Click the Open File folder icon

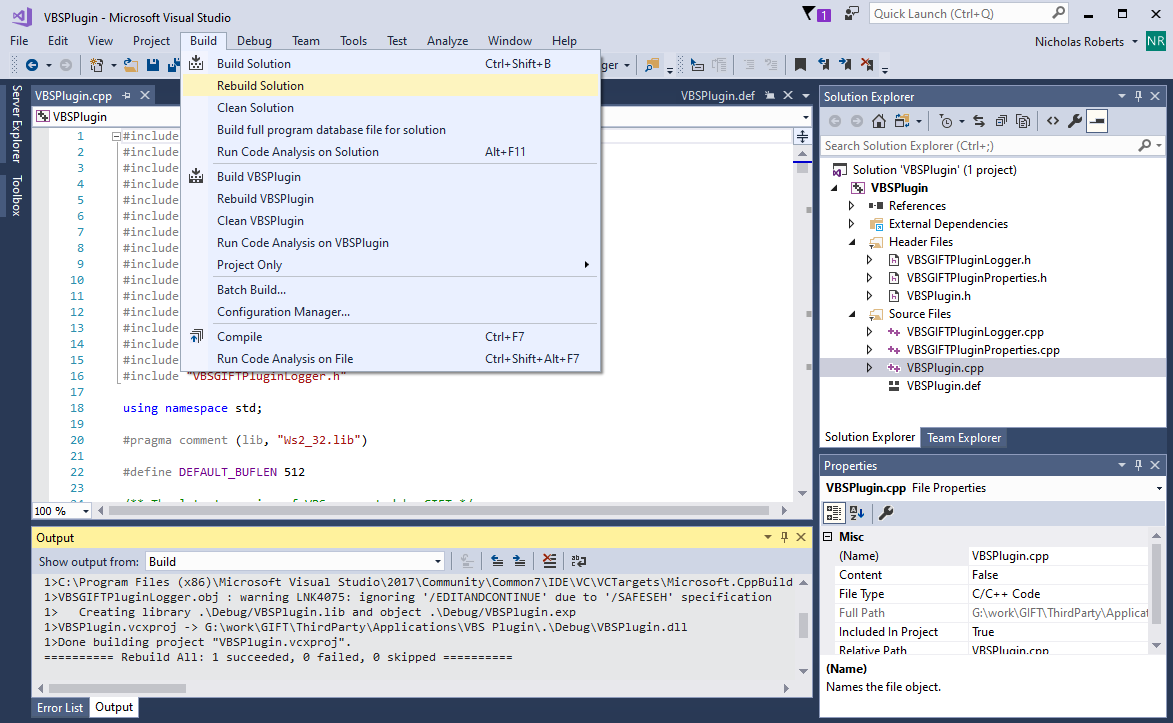click(131, 65)
